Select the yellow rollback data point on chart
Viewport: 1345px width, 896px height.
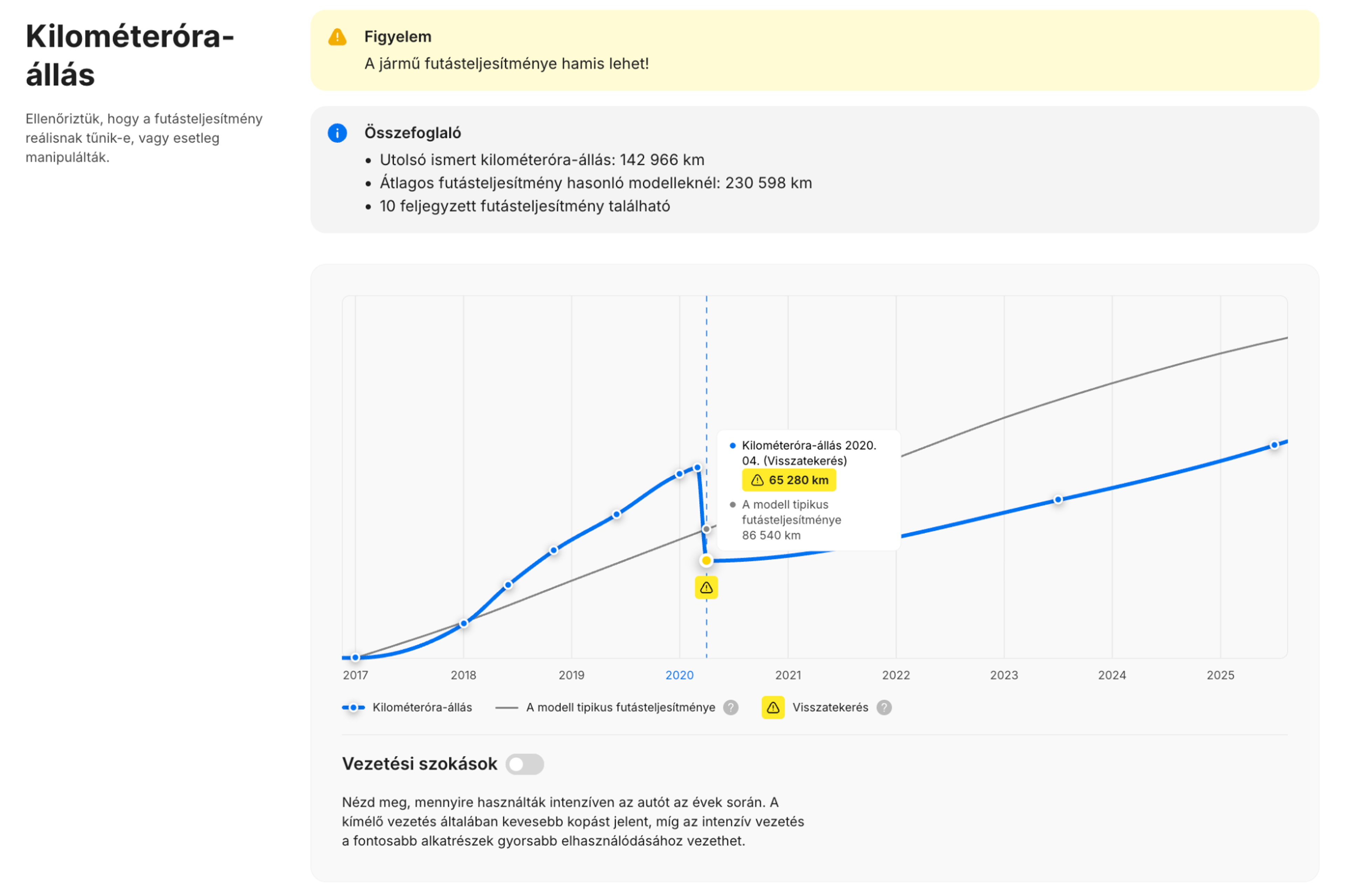point(706,560)
